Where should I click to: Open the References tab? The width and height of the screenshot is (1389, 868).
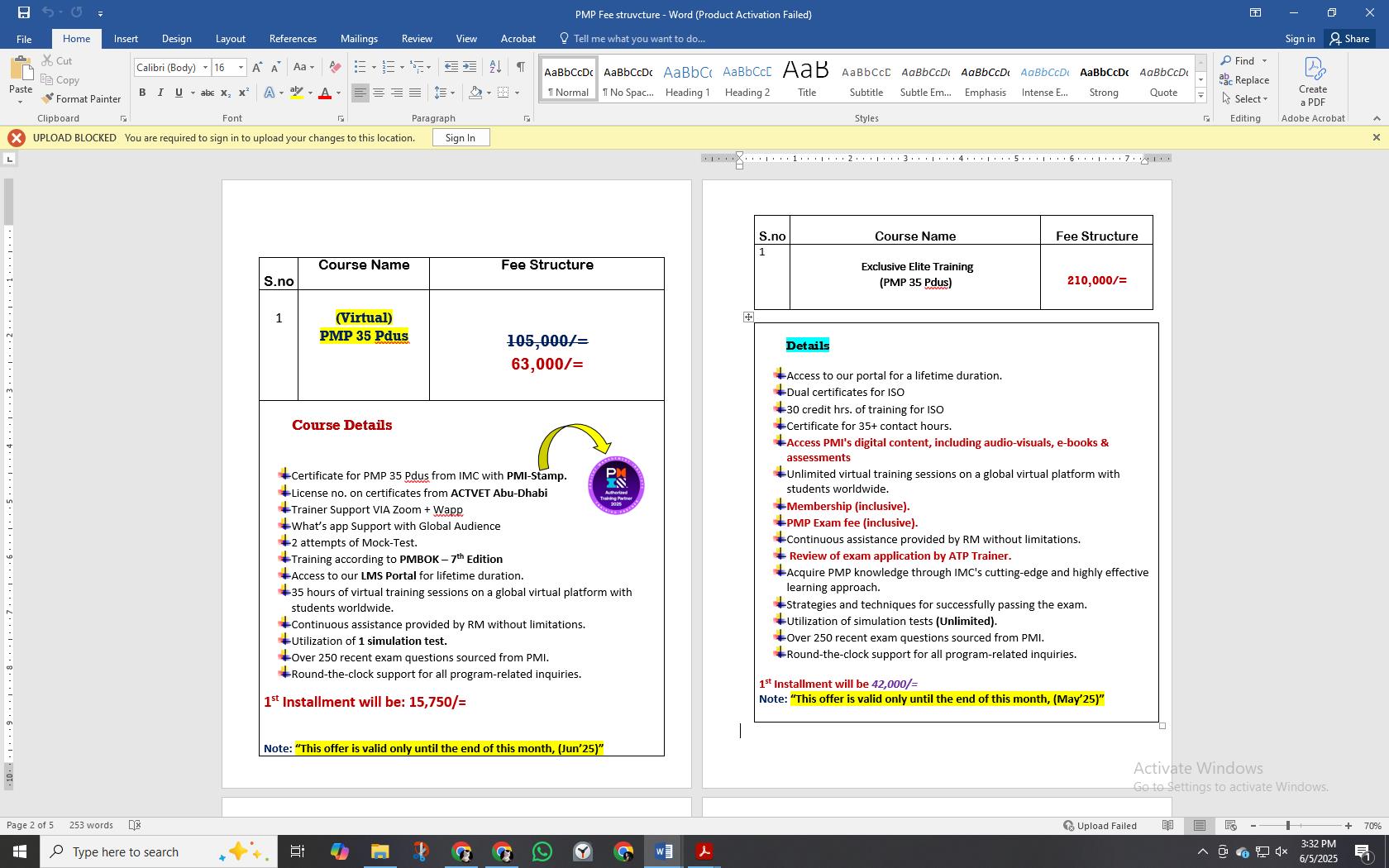tap(293, 38)
